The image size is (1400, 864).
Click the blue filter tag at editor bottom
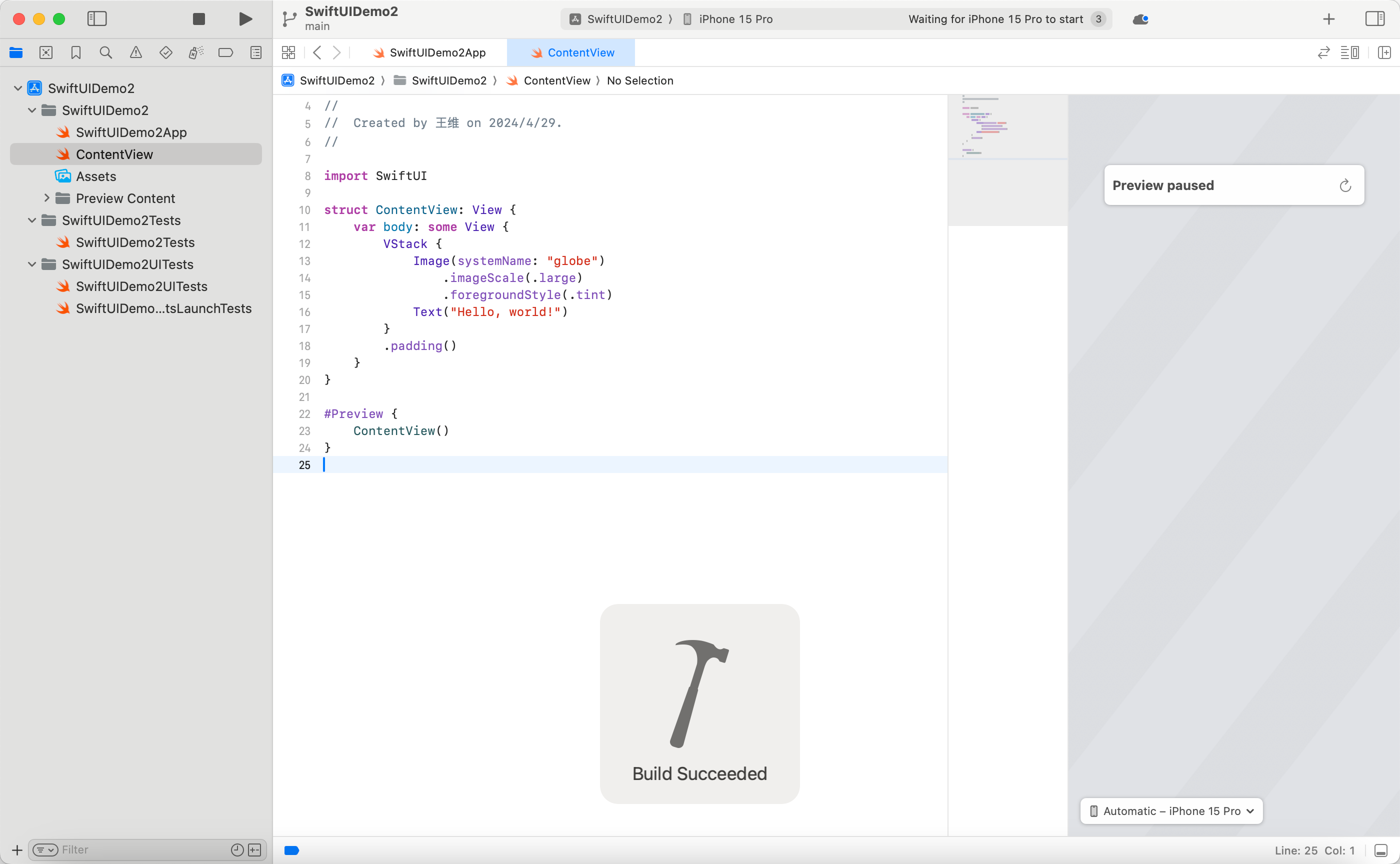(x=291, y=850)
